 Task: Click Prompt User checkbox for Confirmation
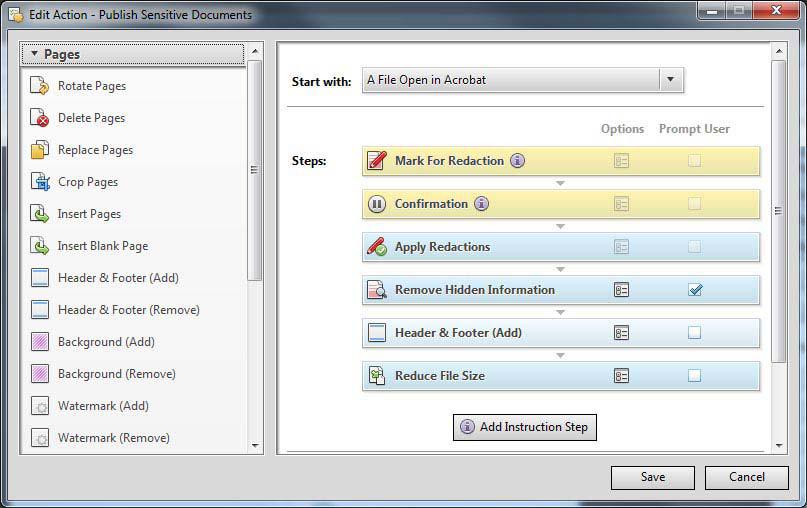[x=694, y=204]
